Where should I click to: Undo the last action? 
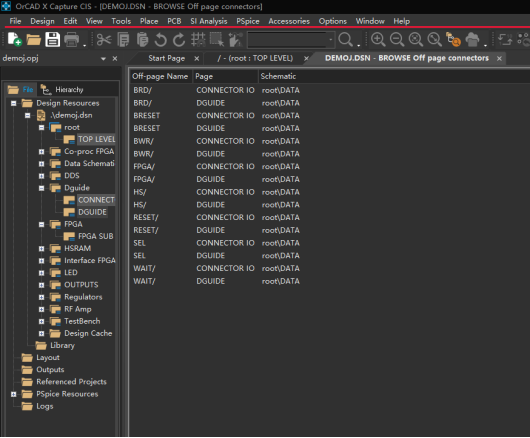click(x=161, y=40)
